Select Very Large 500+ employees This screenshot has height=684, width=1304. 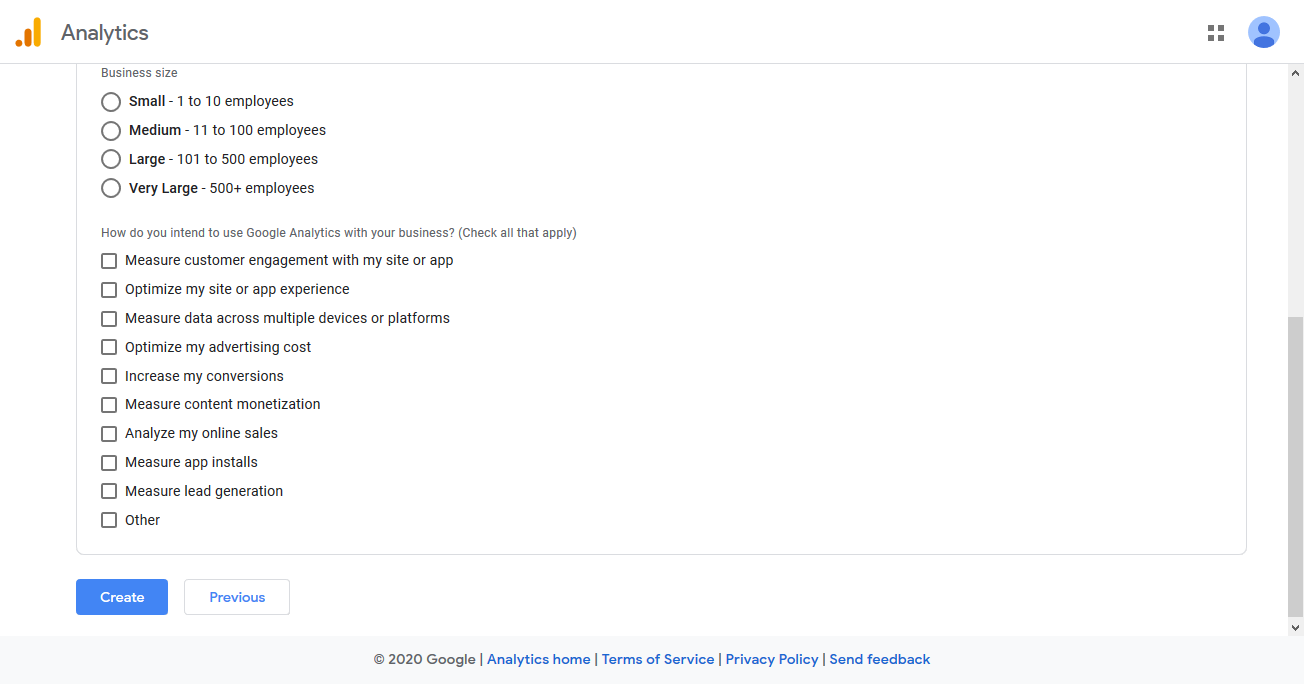coord(111,188)
